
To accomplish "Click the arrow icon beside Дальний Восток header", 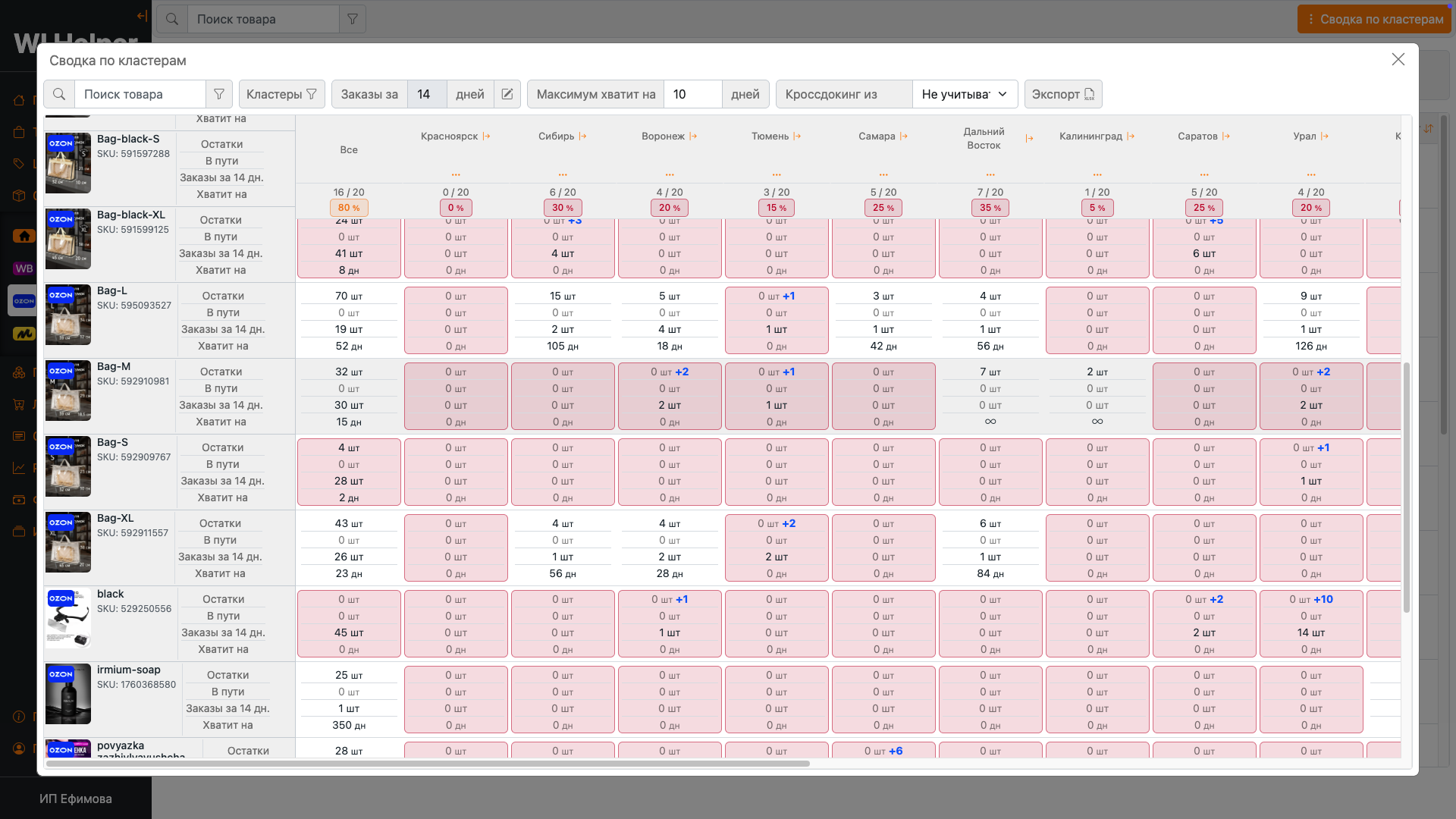I will (1029, 138).
